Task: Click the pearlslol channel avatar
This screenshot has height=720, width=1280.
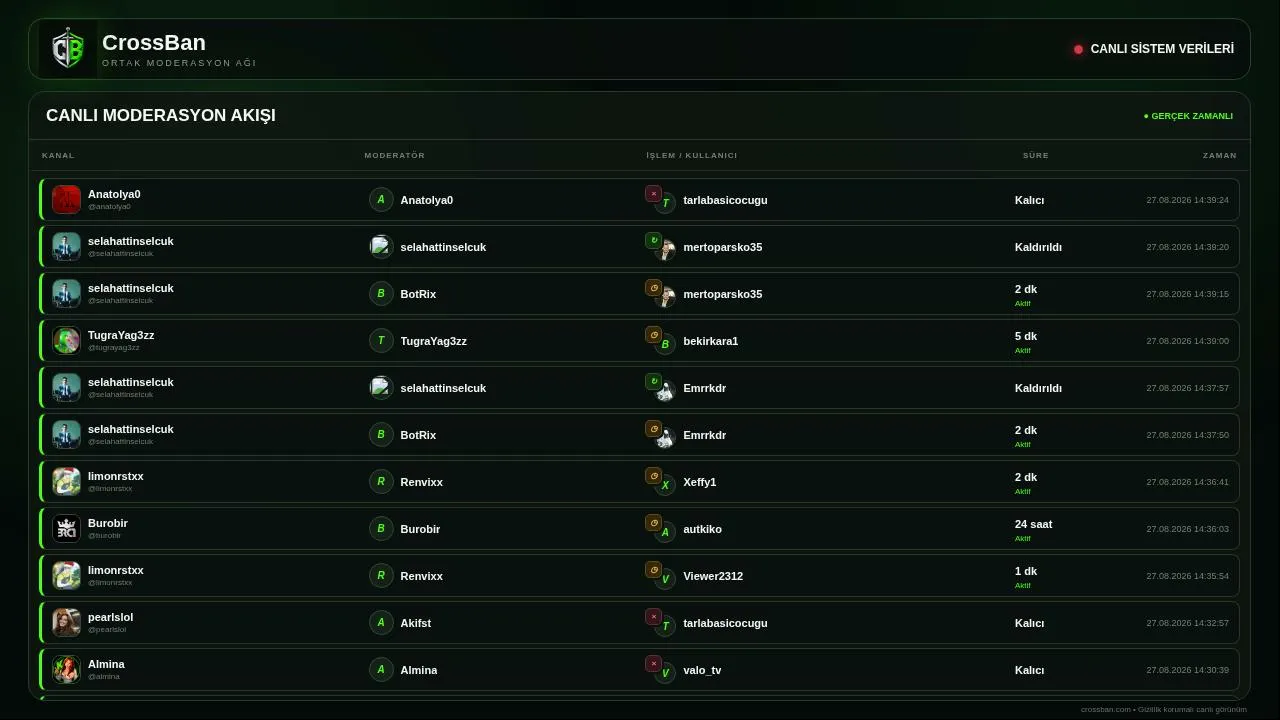Action: pyautogui.click(x=66, y=622)
